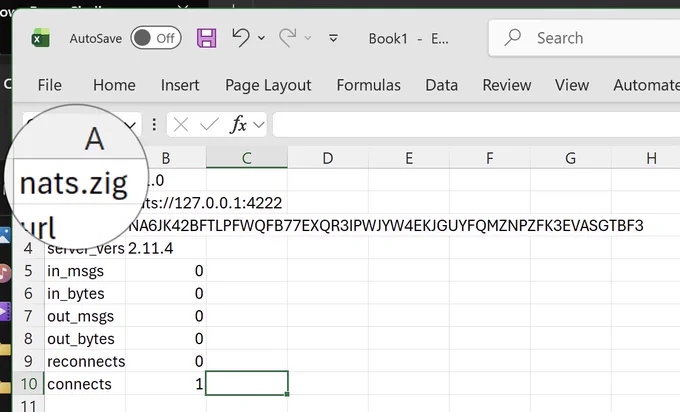Select column C header

tap(246, 158)
